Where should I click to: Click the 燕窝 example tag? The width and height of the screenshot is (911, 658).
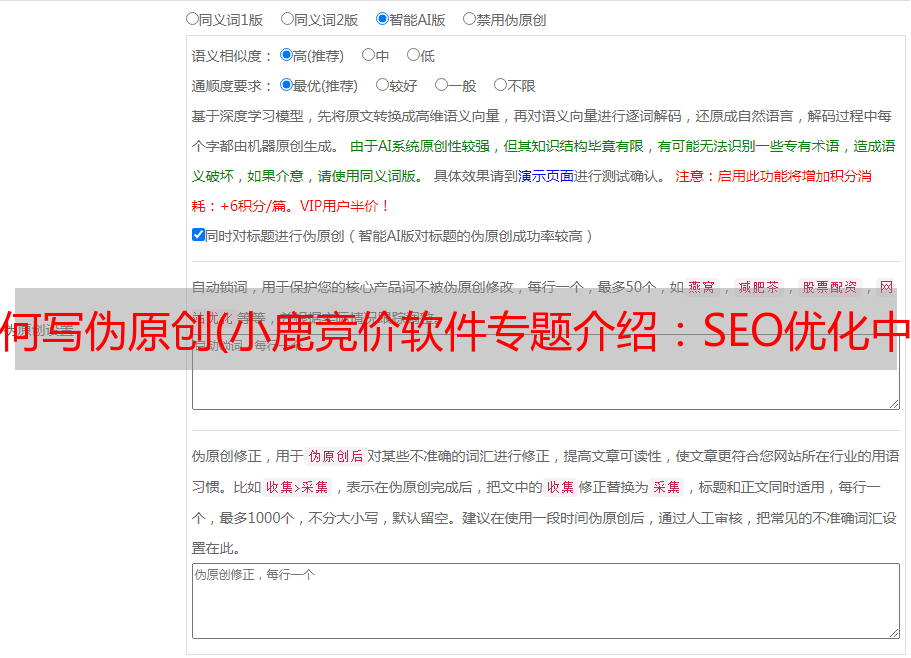coord(702,287)
